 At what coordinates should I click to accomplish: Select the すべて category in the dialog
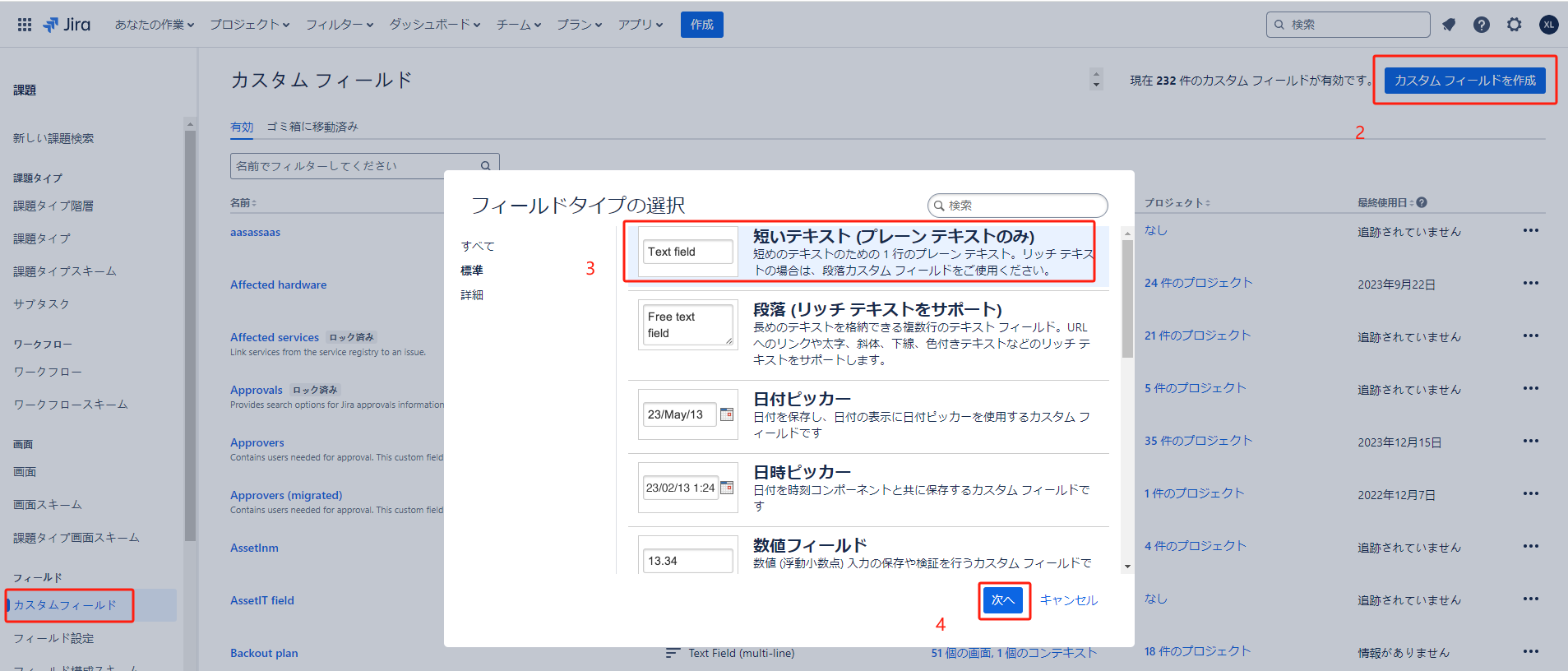pos(478,246)
